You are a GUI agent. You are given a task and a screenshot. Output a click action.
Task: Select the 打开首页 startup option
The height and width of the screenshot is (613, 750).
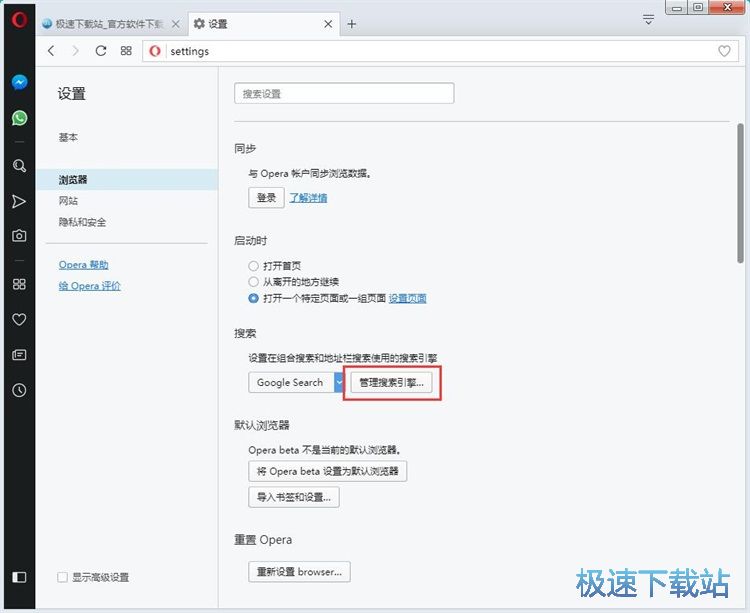pos(254,265)
